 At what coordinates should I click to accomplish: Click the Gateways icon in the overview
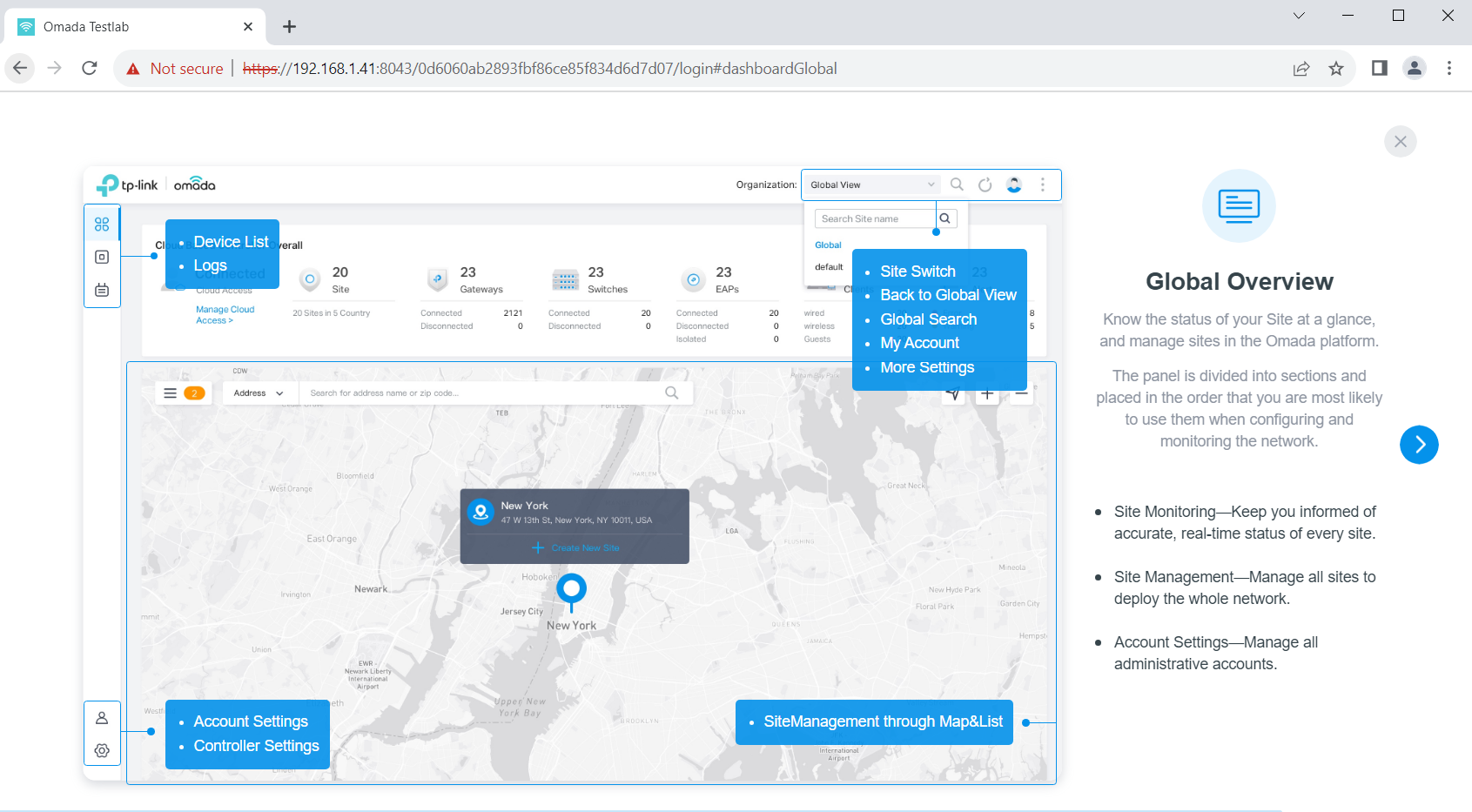tap(438, 279)
